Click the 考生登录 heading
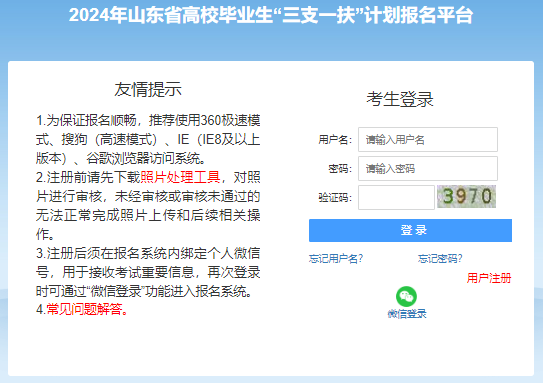The image size is (543, 383). (400, 99)
